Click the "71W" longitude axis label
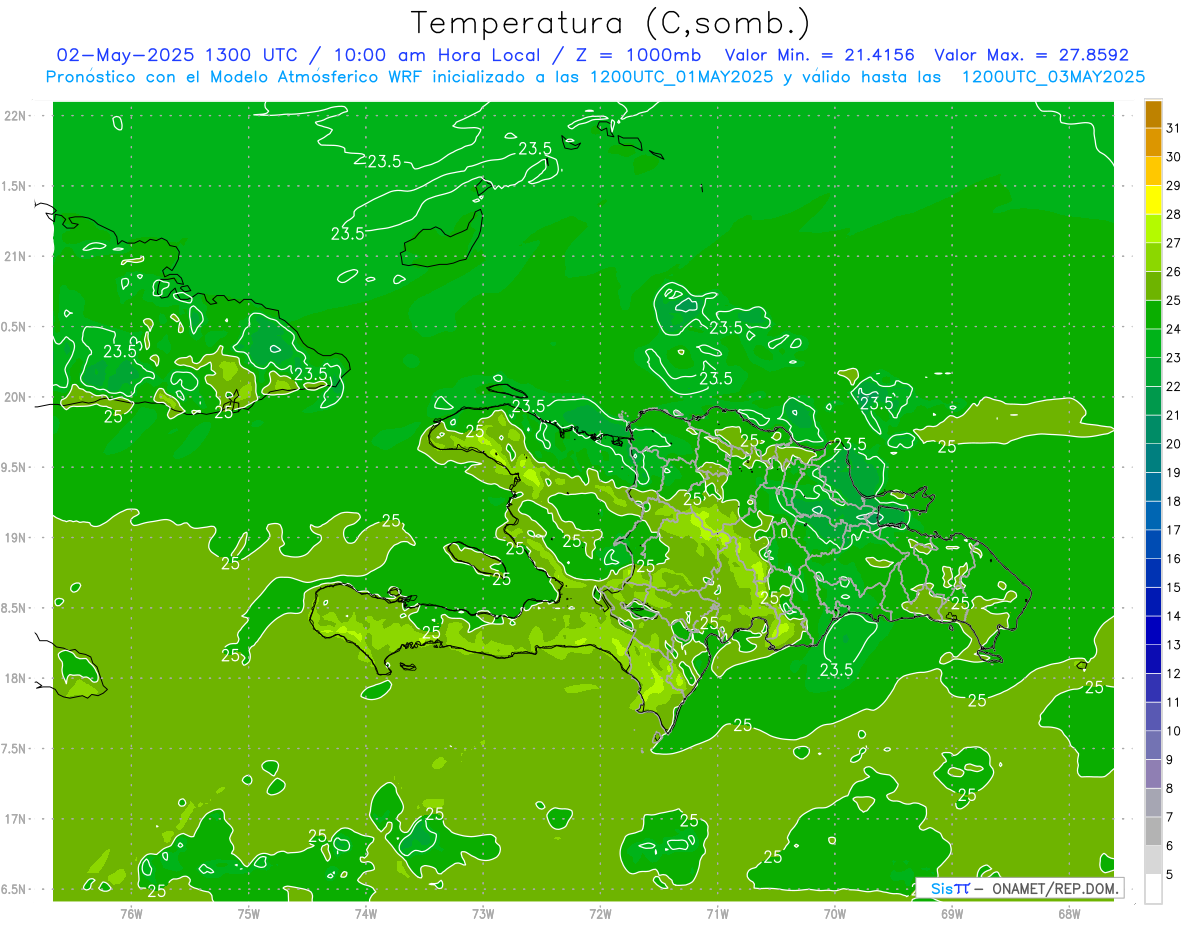Image resolution: width=1200 pixels, height=927 pixels. pos(717,913)
